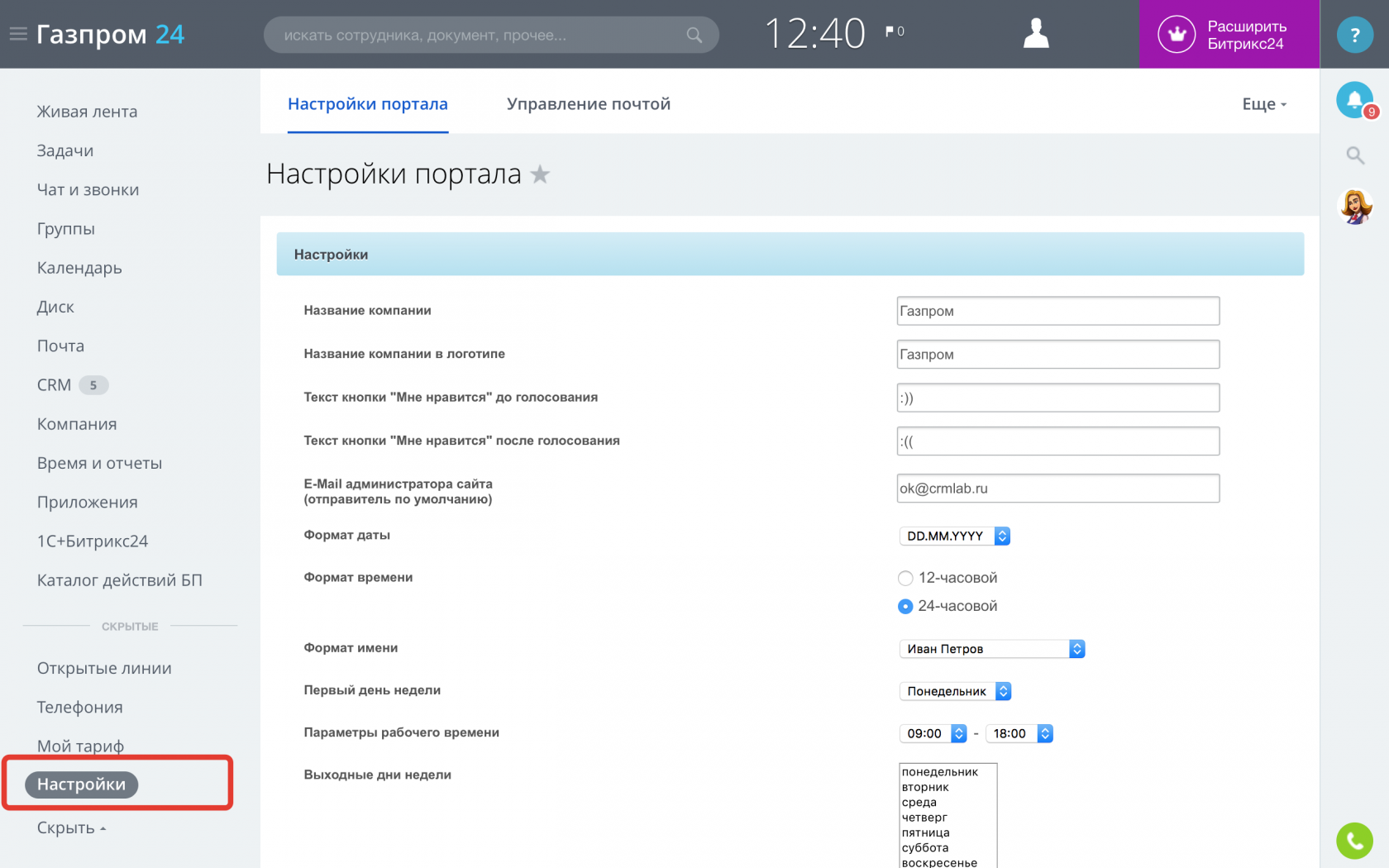The image size is (1389, 868).
Task: Select the 12-часовой time format
Action: [x=905, y=578]
